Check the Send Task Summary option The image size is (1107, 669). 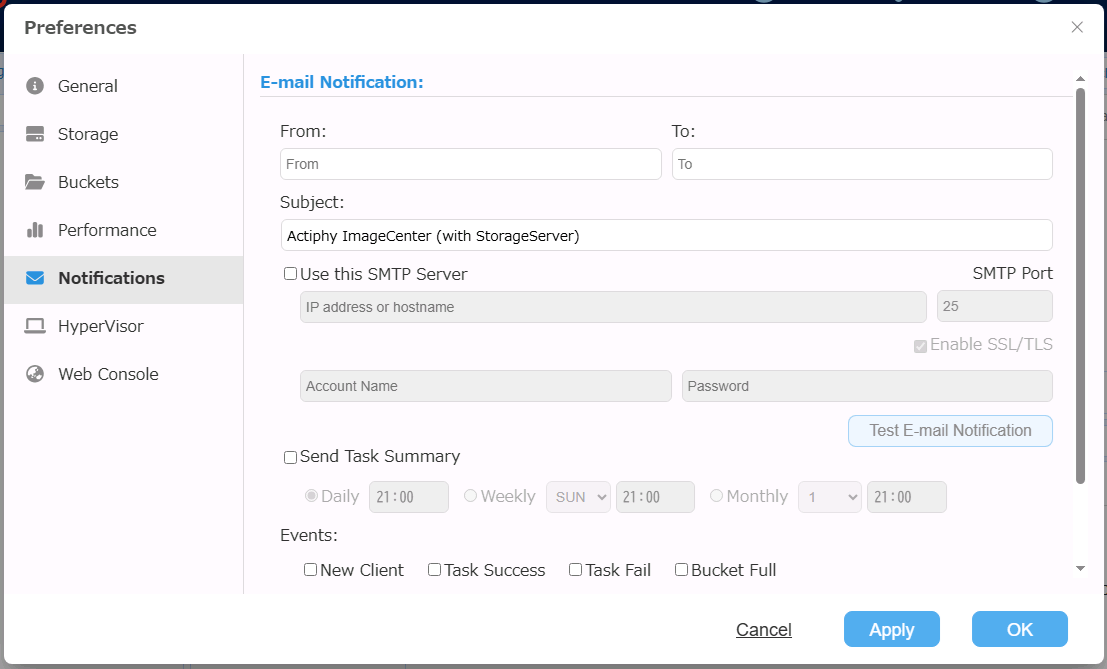(291, 457)
